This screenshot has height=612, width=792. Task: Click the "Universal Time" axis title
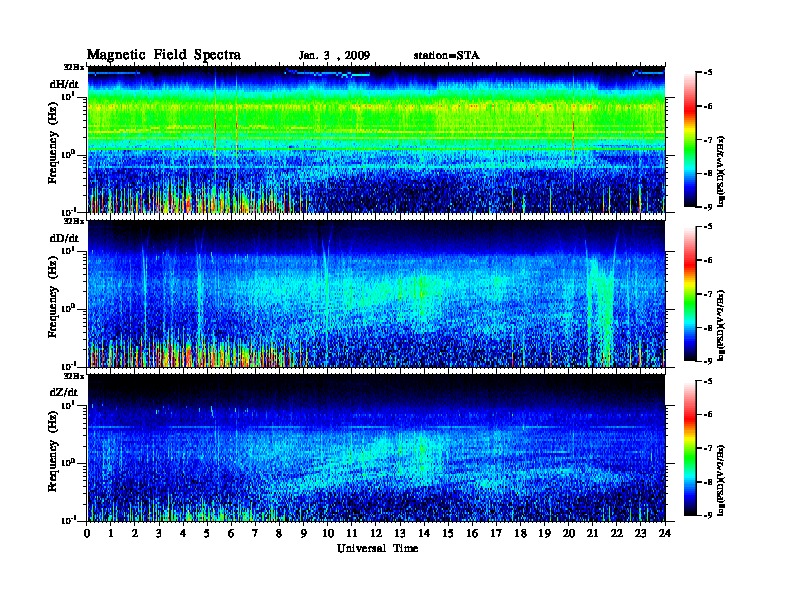point(377,548)
